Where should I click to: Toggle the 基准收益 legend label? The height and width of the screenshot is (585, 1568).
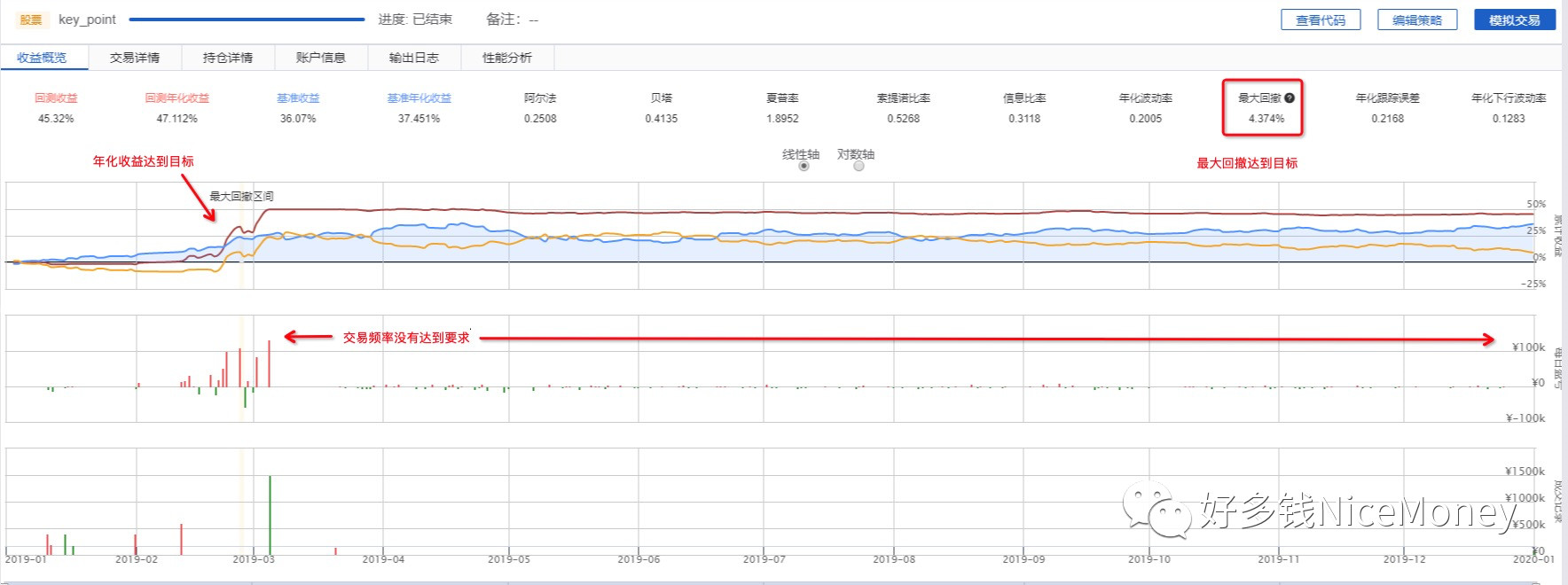(298, 98)
